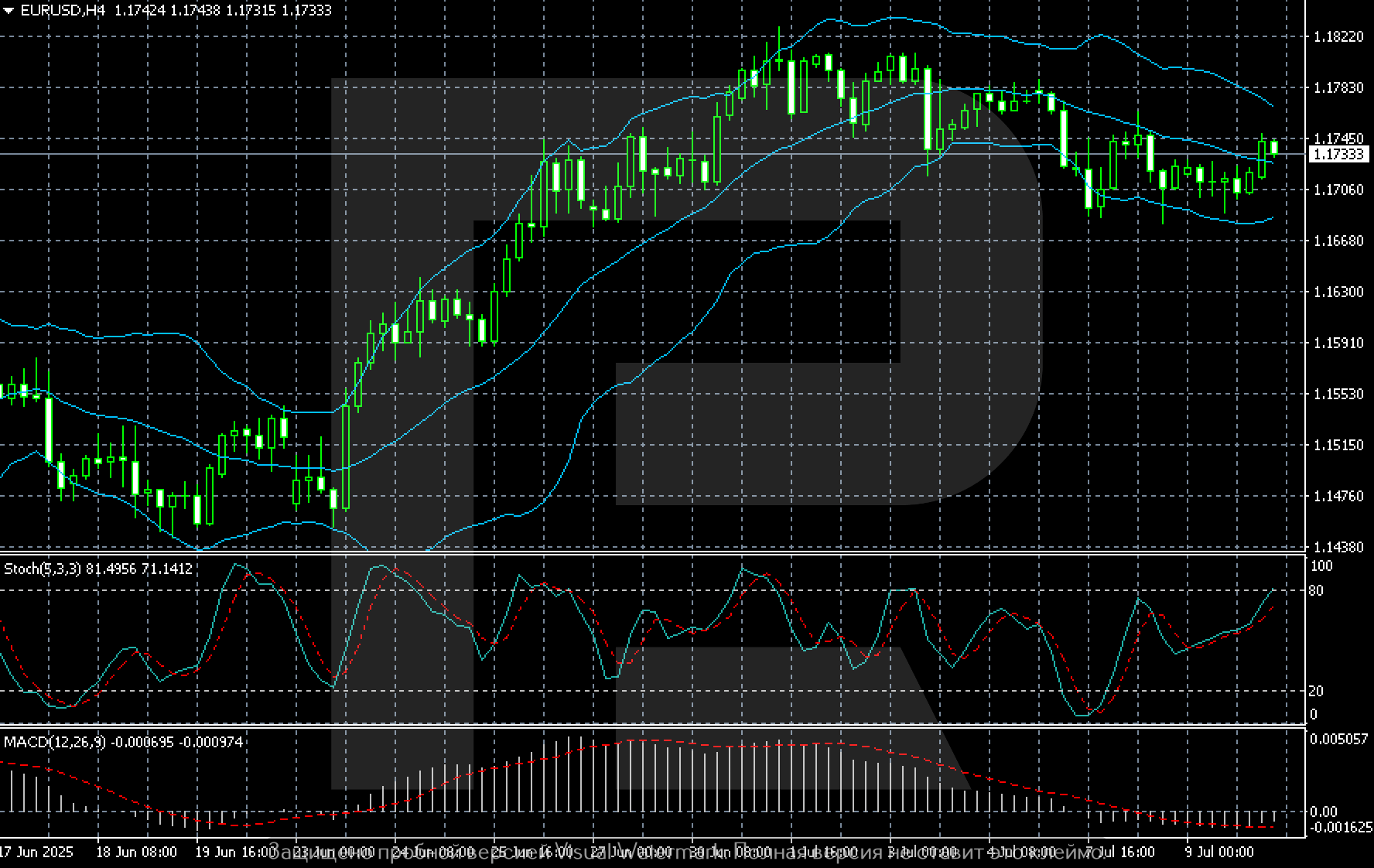Click the Stochastic 80 level label
1374x868 pixels.
[1315, 591]
